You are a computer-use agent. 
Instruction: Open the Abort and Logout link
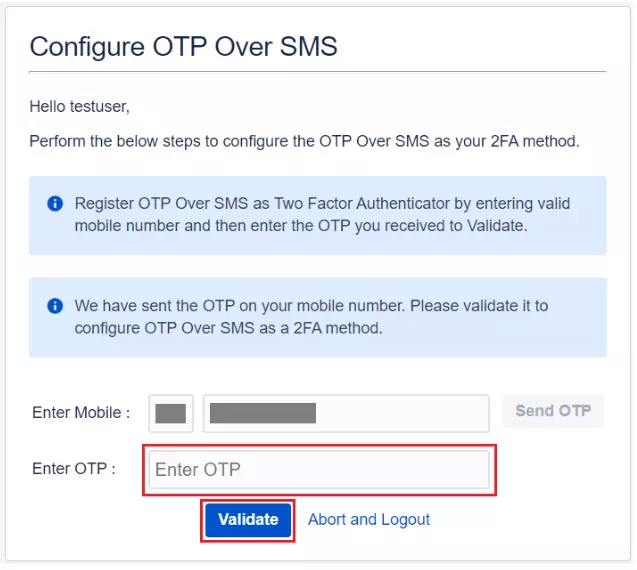click(x=369, y=520)
